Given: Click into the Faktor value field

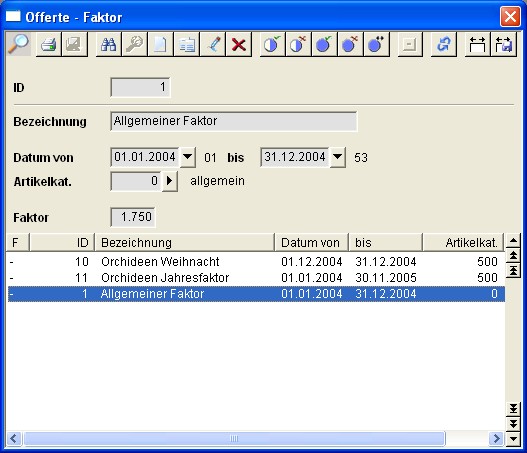Looking at the screenshot, I should click(x=133, y=217).
